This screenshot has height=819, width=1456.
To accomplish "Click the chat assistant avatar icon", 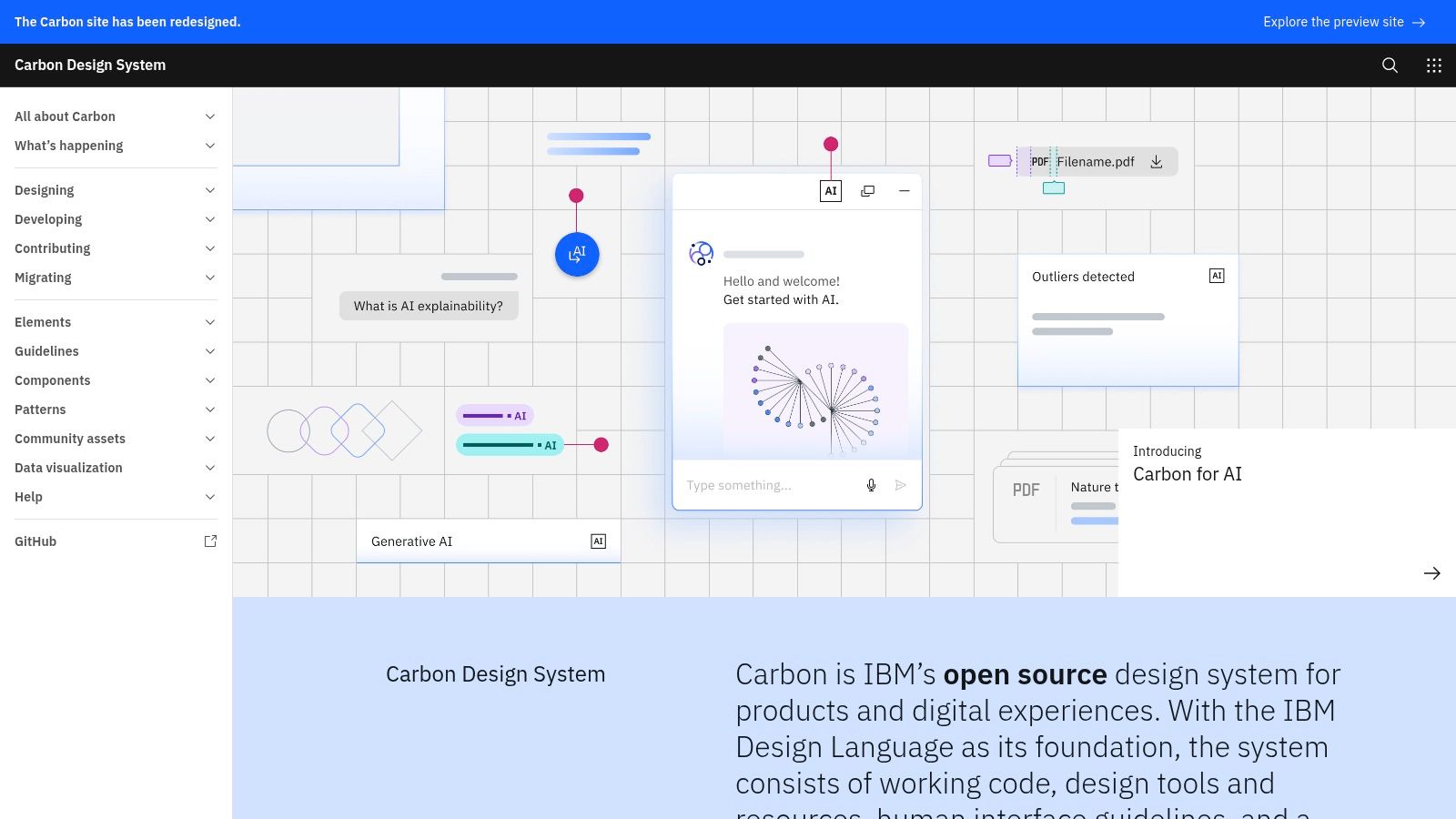I will 701,253.
